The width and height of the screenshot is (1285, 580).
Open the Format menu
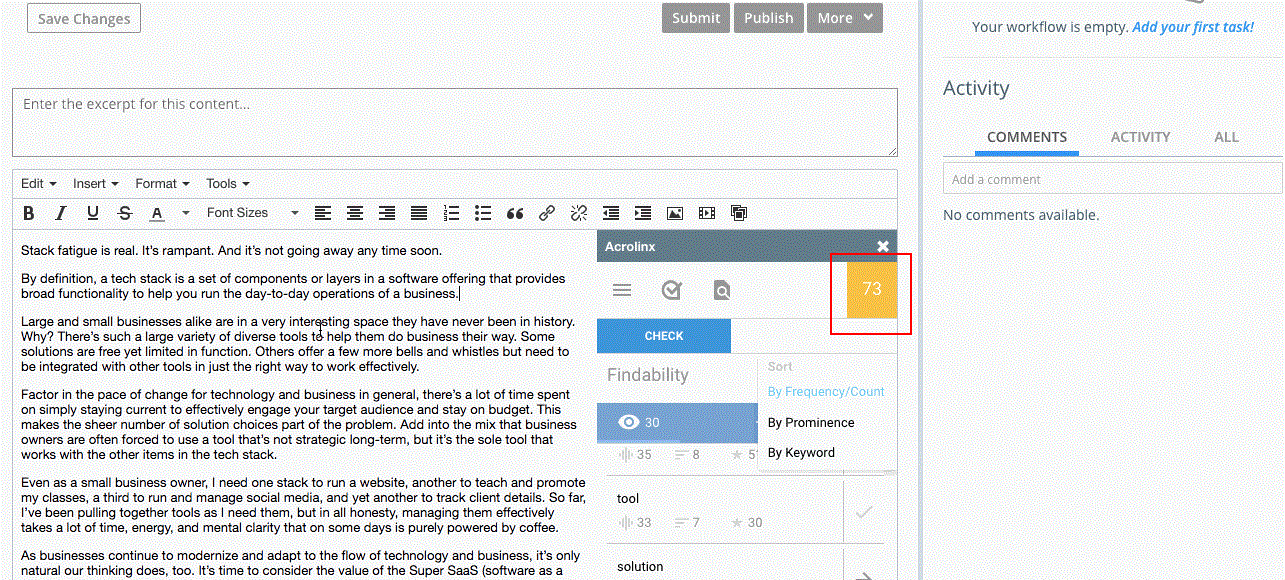pos(162,184)
